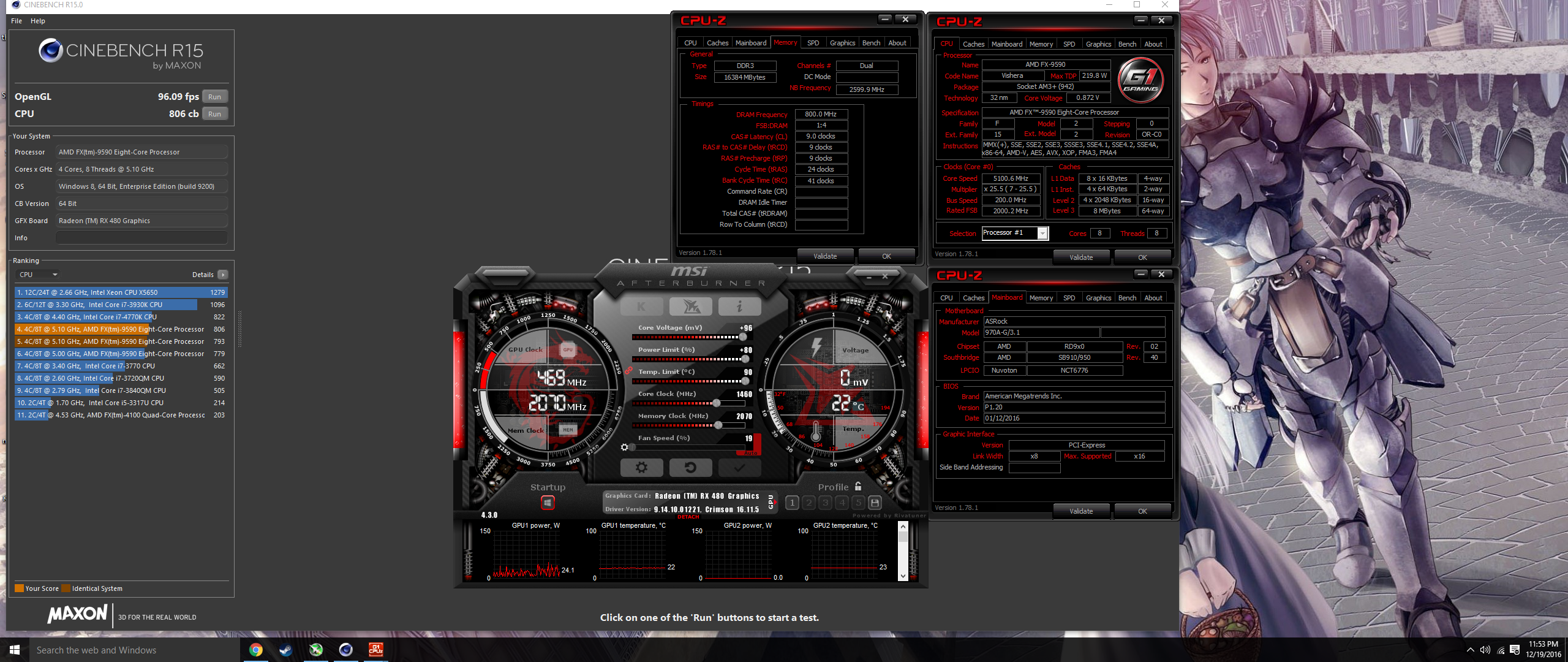Screen dimensions: 1568x662
Task: Select profile slot 5 in Afterburner
Action: (858, 503)
